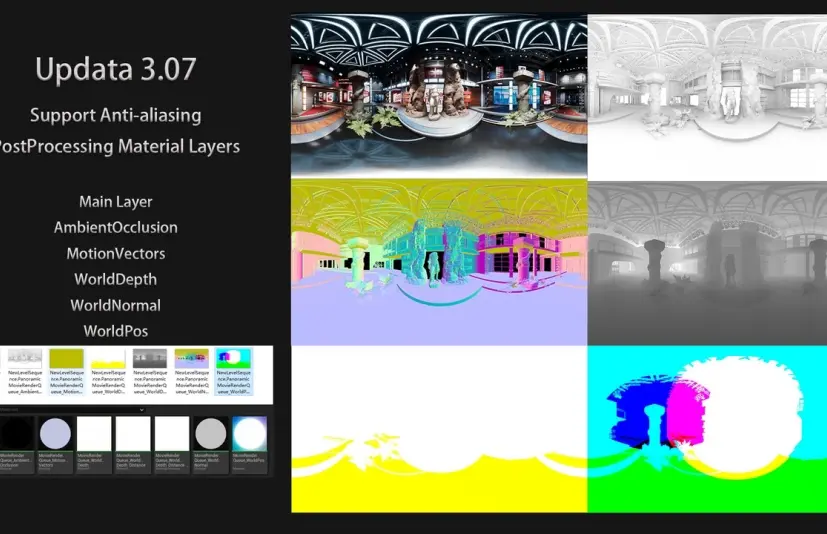Select the colorful WorldNormal panorama preview
Screen dimensions: 827x534
(438, 262)
